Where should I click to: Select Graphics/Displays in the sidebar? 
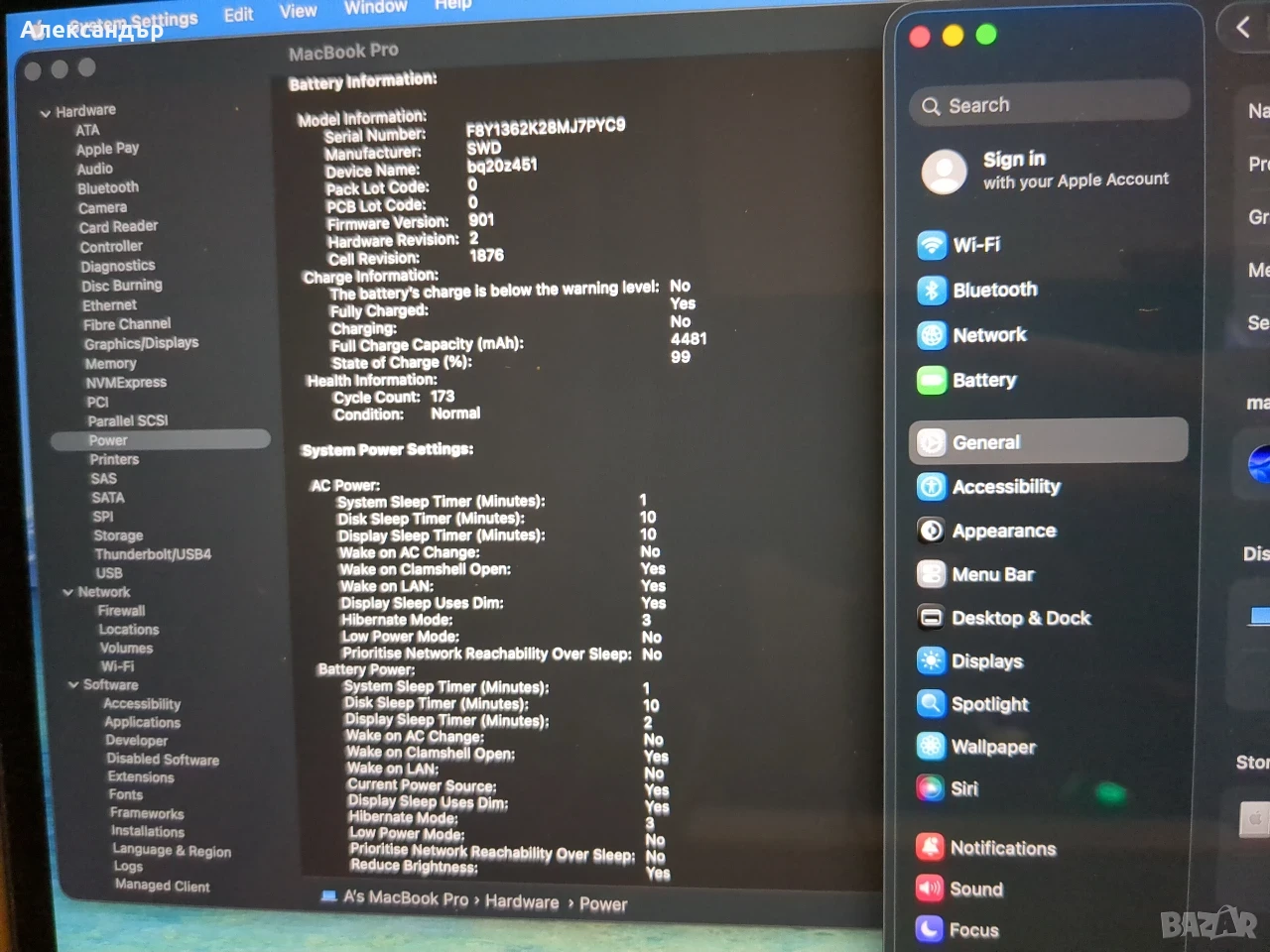pos(142,343)
